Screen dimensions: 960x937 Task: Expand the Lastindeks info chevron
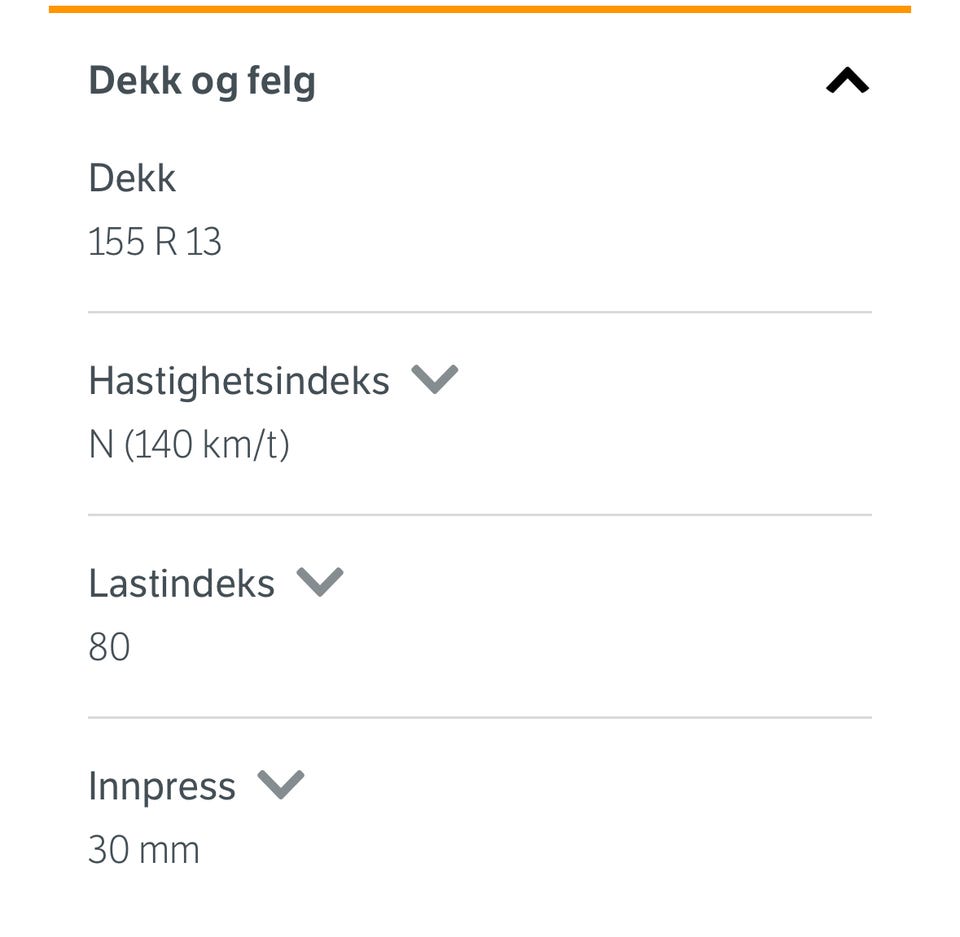tap(320, 582)
